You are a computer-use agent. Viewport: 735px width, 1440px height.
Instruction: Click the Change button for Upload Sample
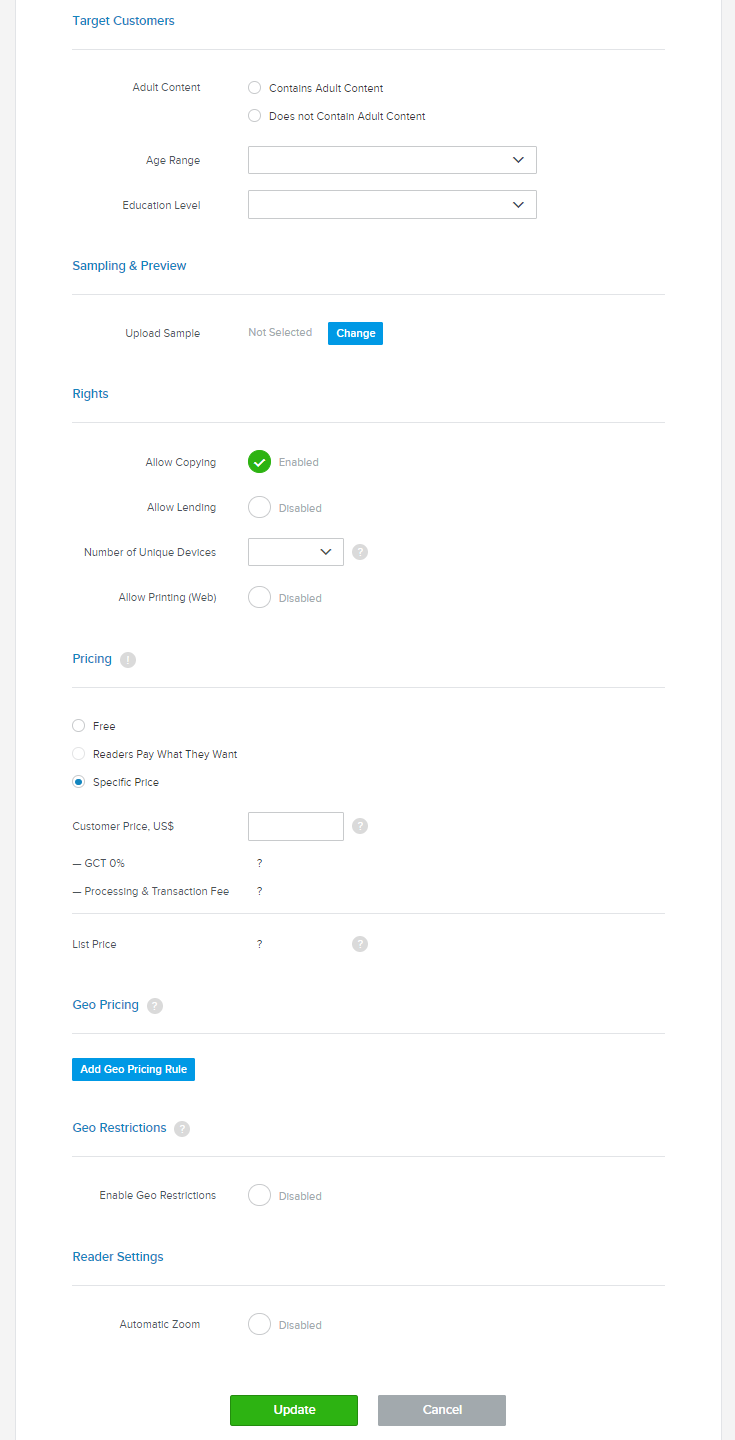(355, 333)
